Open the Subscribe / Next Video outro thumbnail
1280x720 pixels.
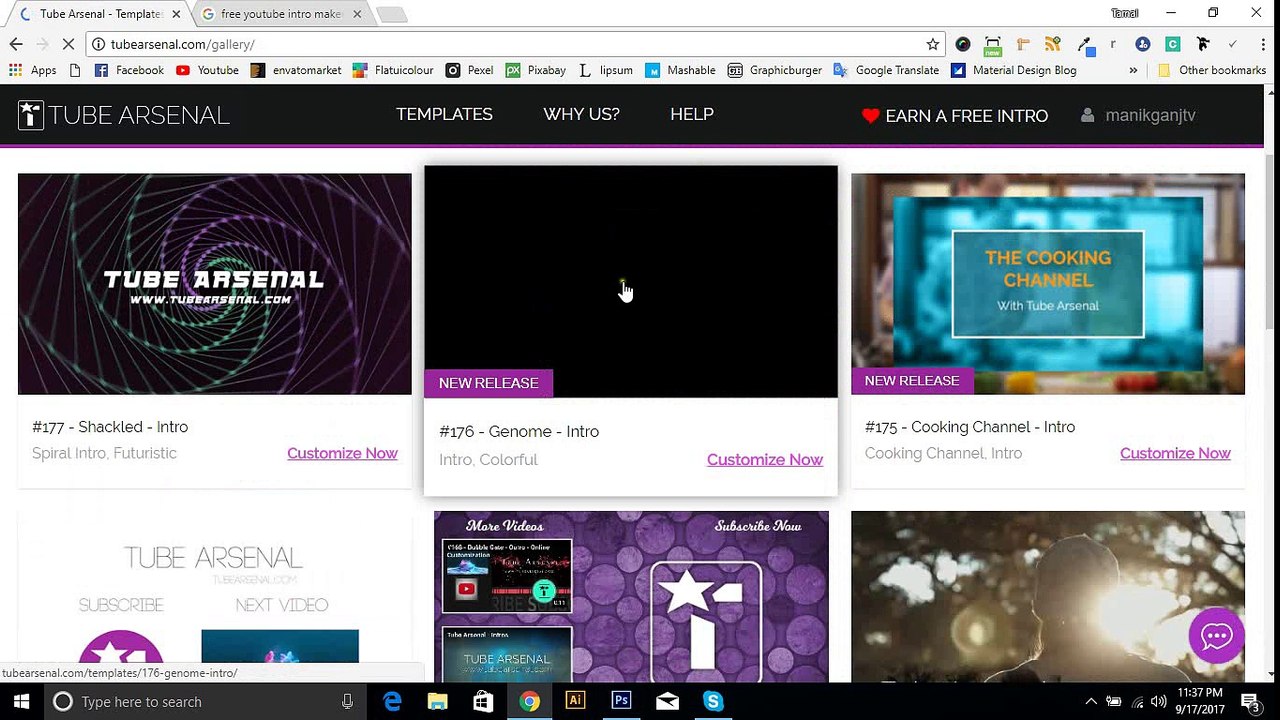pos(215,597)
